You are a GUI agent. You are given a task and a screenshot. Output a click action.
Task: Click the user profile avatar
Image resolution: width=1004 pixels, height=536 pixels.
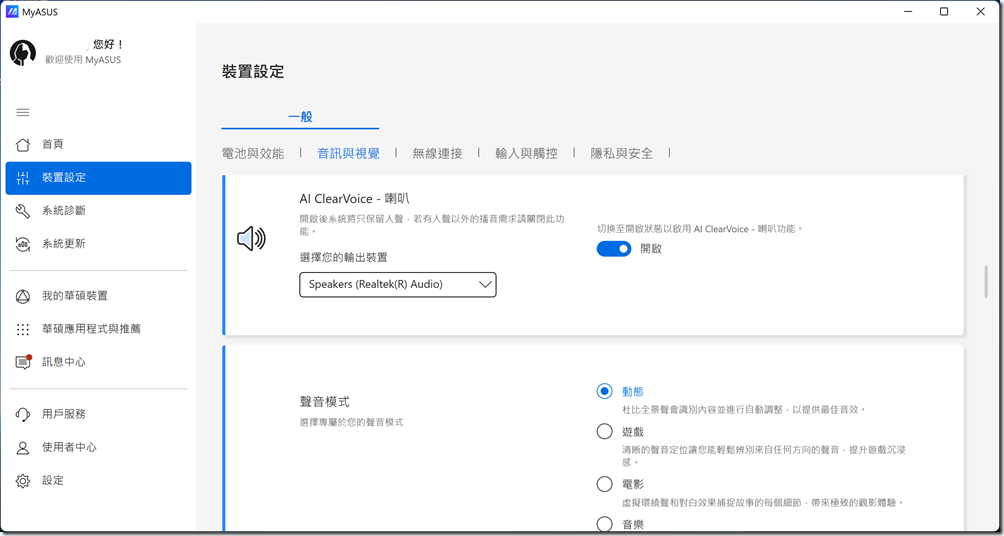click(23, 53)
